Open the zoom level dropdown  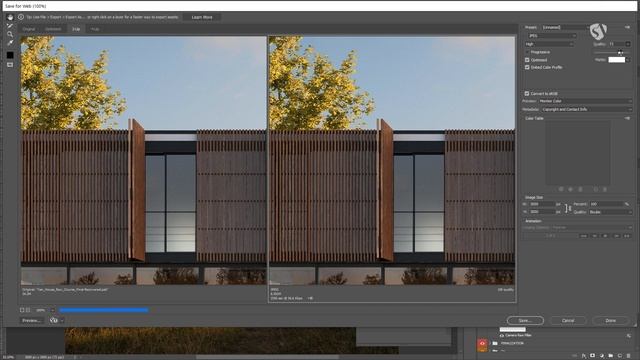53,310
